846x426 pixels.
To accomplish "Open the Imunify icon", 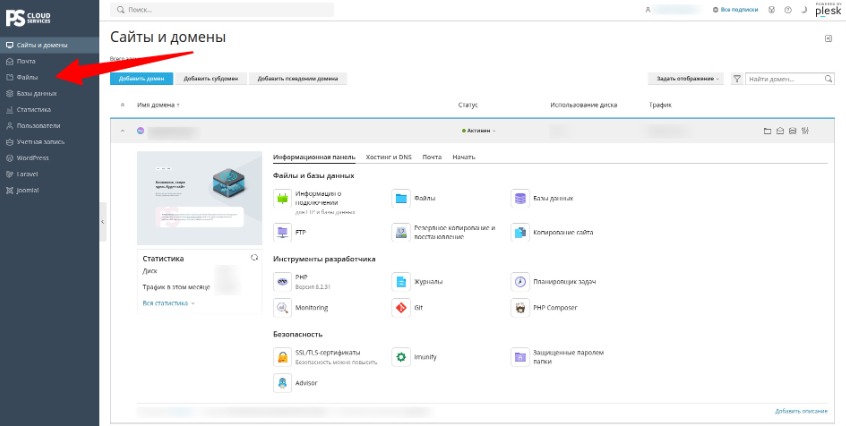I will 400,357.
